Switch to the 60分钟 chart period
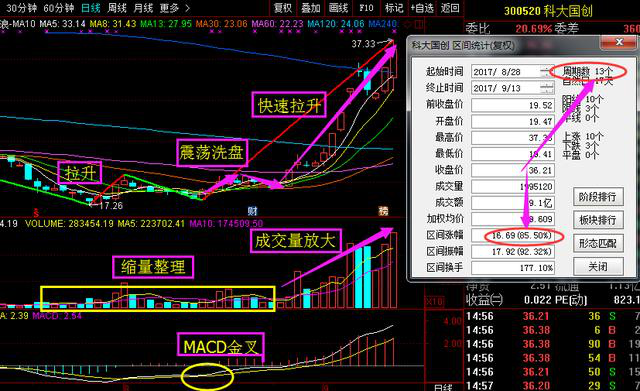Screen dimensions: 640x391 [x=58, y=8]
